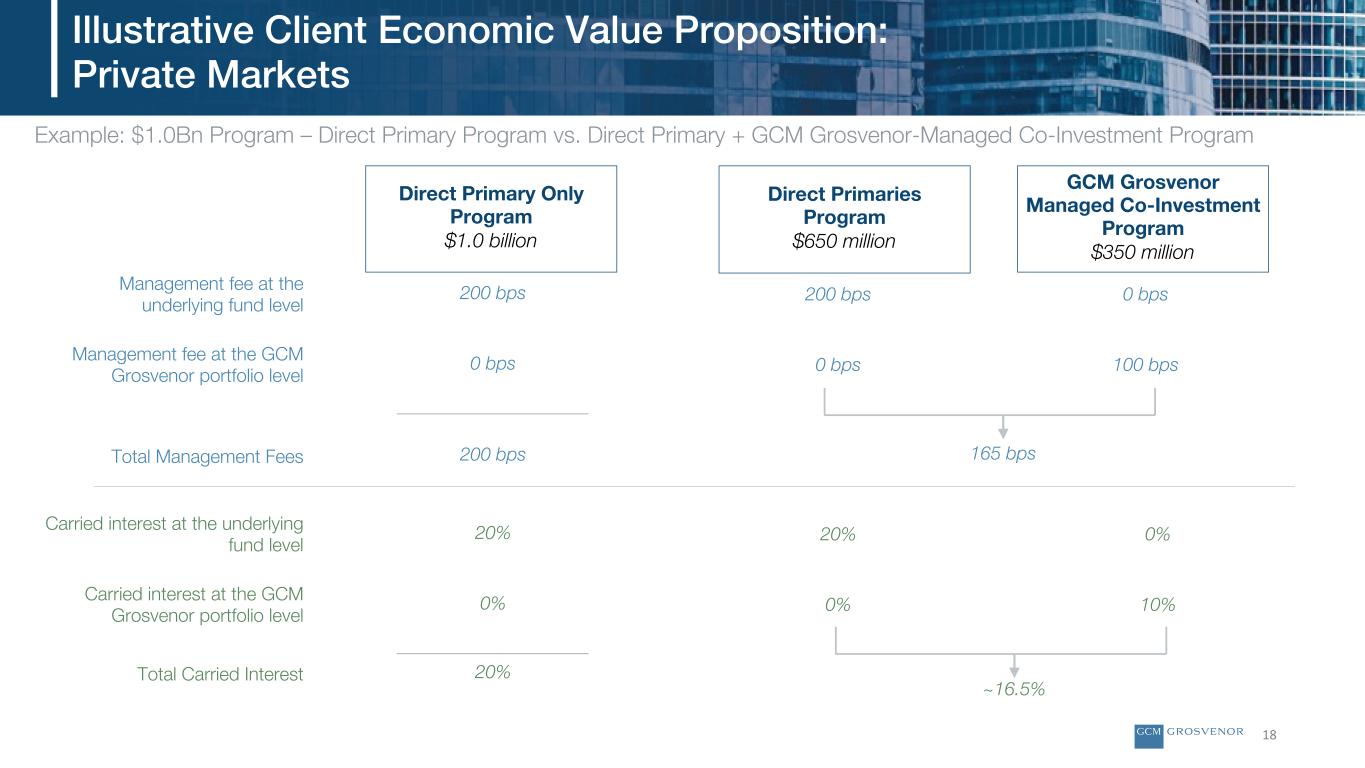Click the 10% co-investment carried interest value

click(x=1159, y=605)
